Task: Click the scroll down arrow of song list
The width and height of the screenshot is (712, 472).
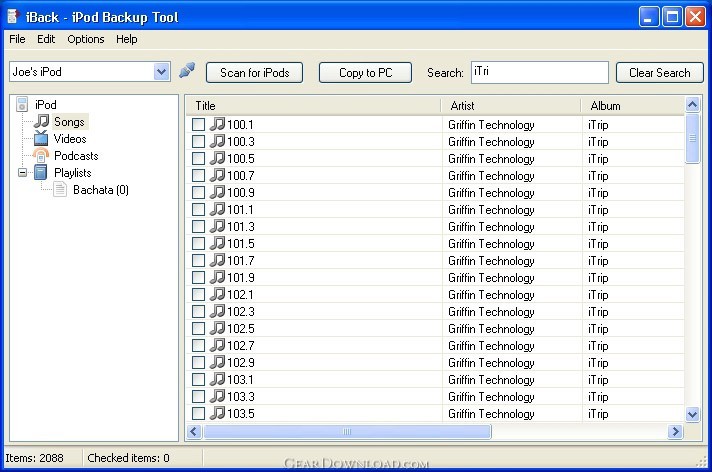Action: point(692,414)
